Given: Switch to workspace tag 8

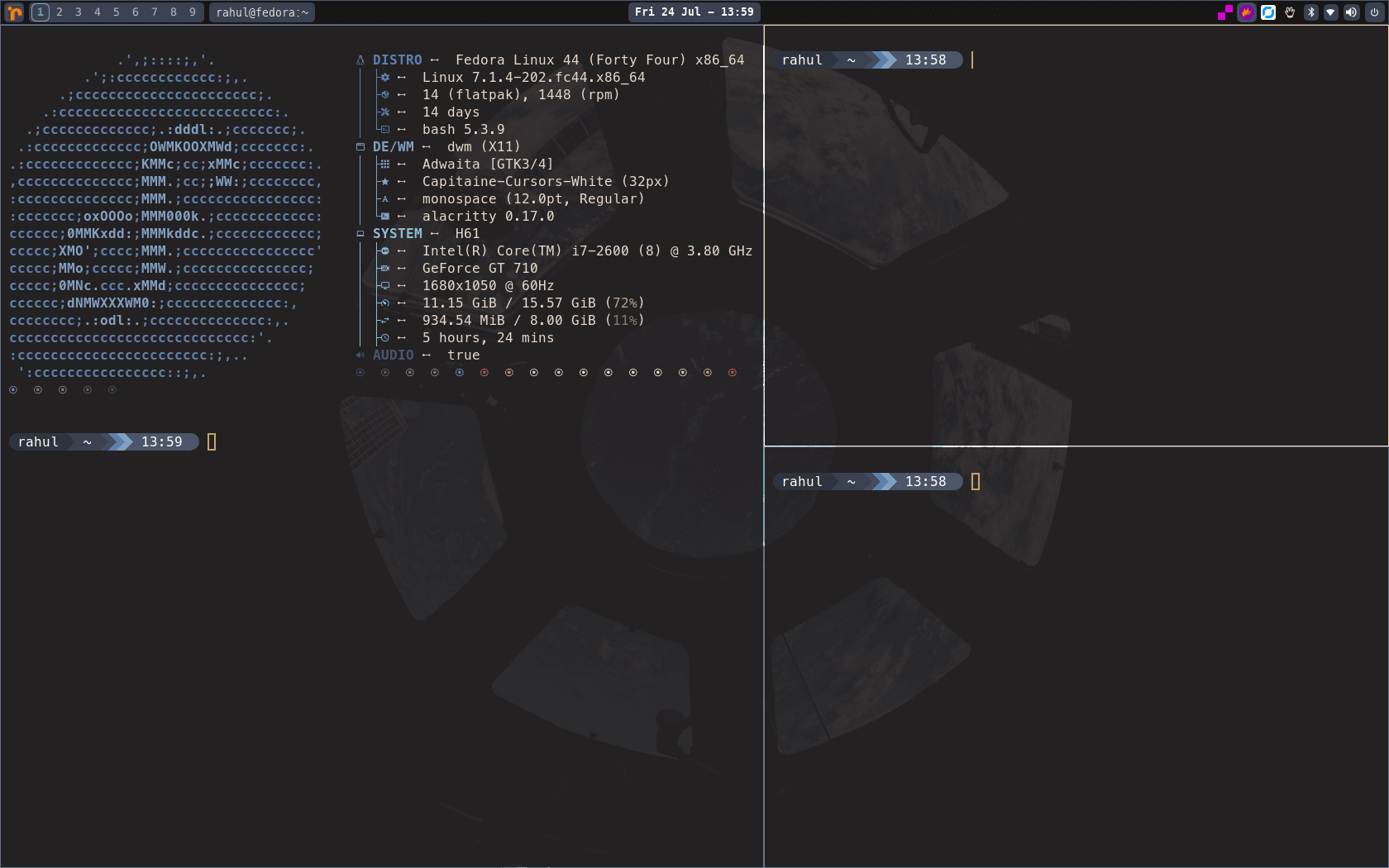Looking at the screenshot, I should pos(174,12).
